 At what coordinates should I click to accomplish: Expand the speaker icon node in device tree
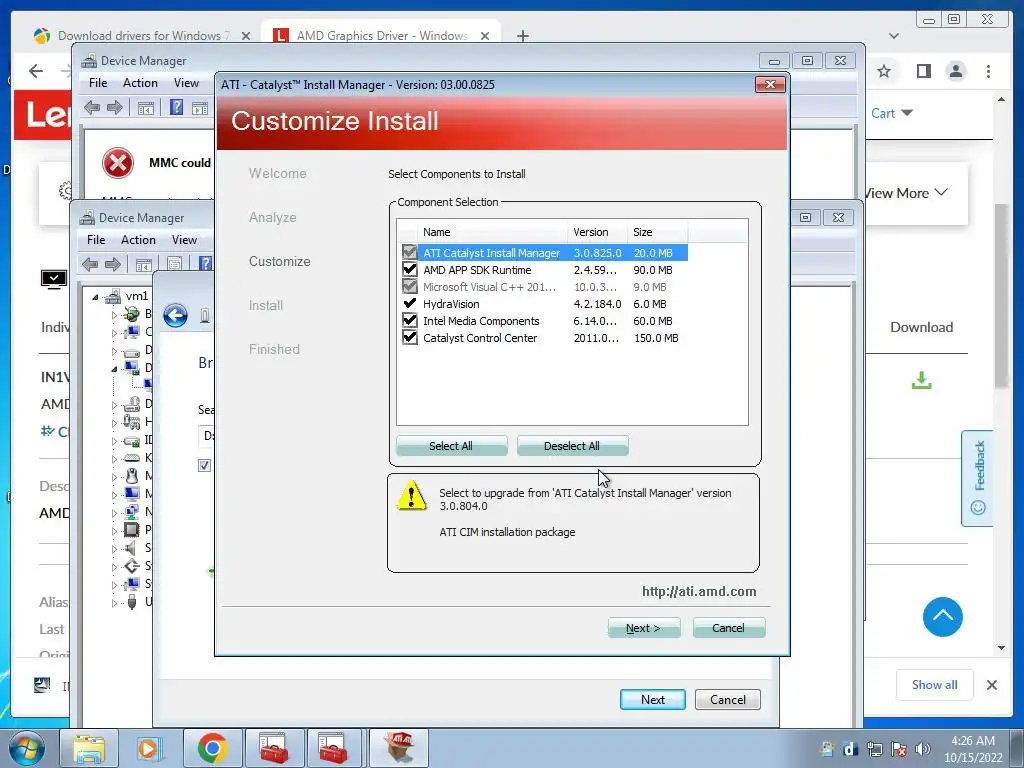114,548
